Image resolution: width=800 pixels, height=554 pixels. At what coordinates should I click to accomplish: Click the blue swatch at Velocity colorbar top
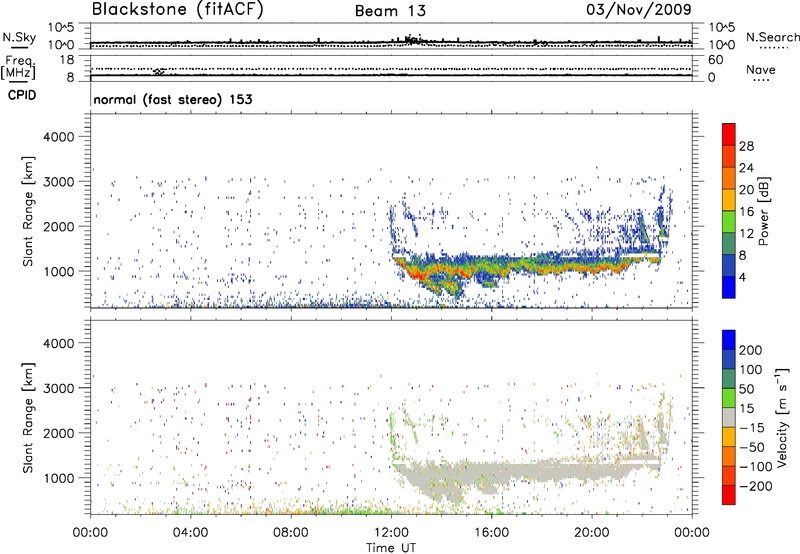(x=729, y=340)
